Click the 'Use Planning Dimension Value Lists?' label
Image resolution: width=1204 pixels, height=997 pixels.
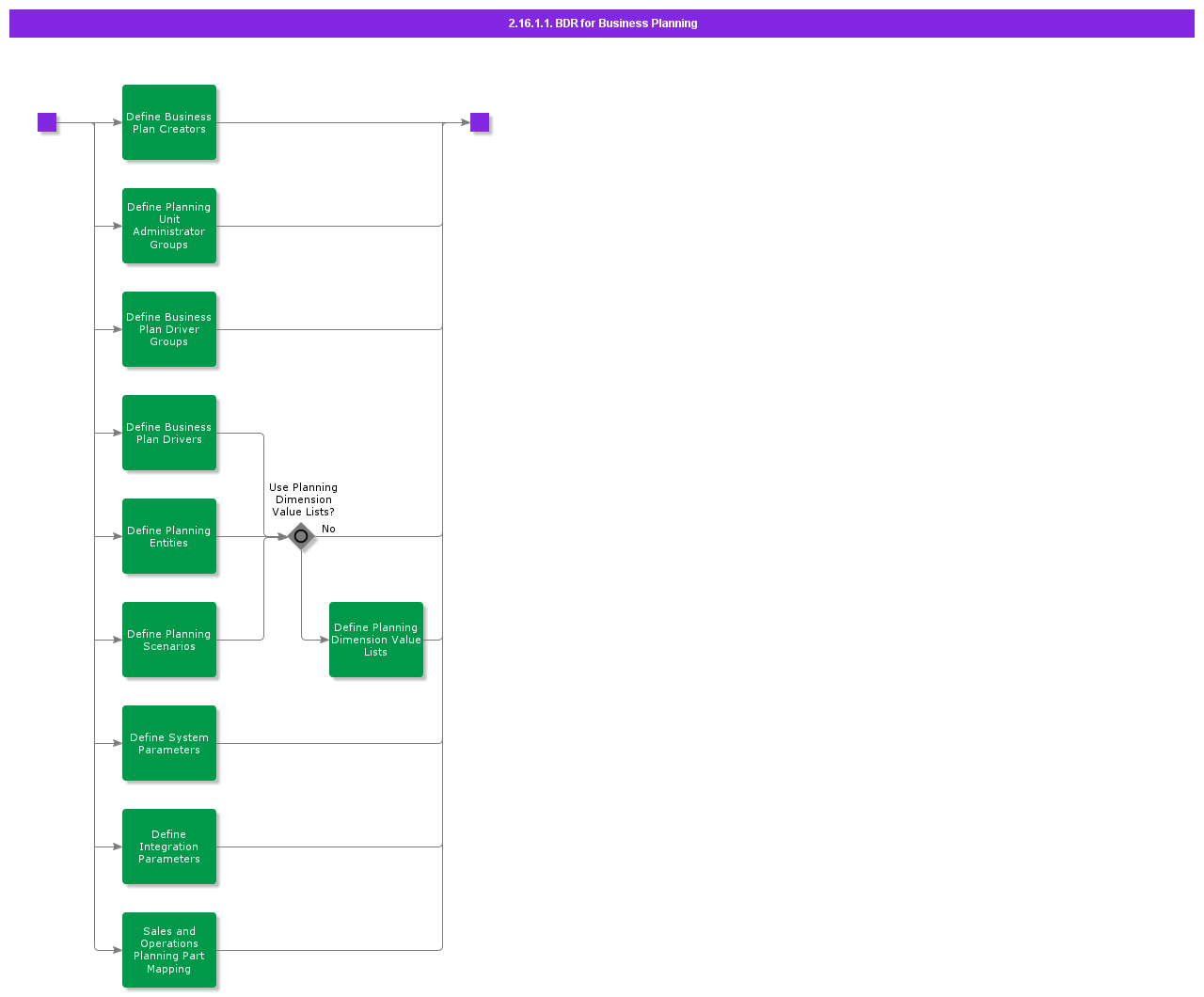coord(303,499)
